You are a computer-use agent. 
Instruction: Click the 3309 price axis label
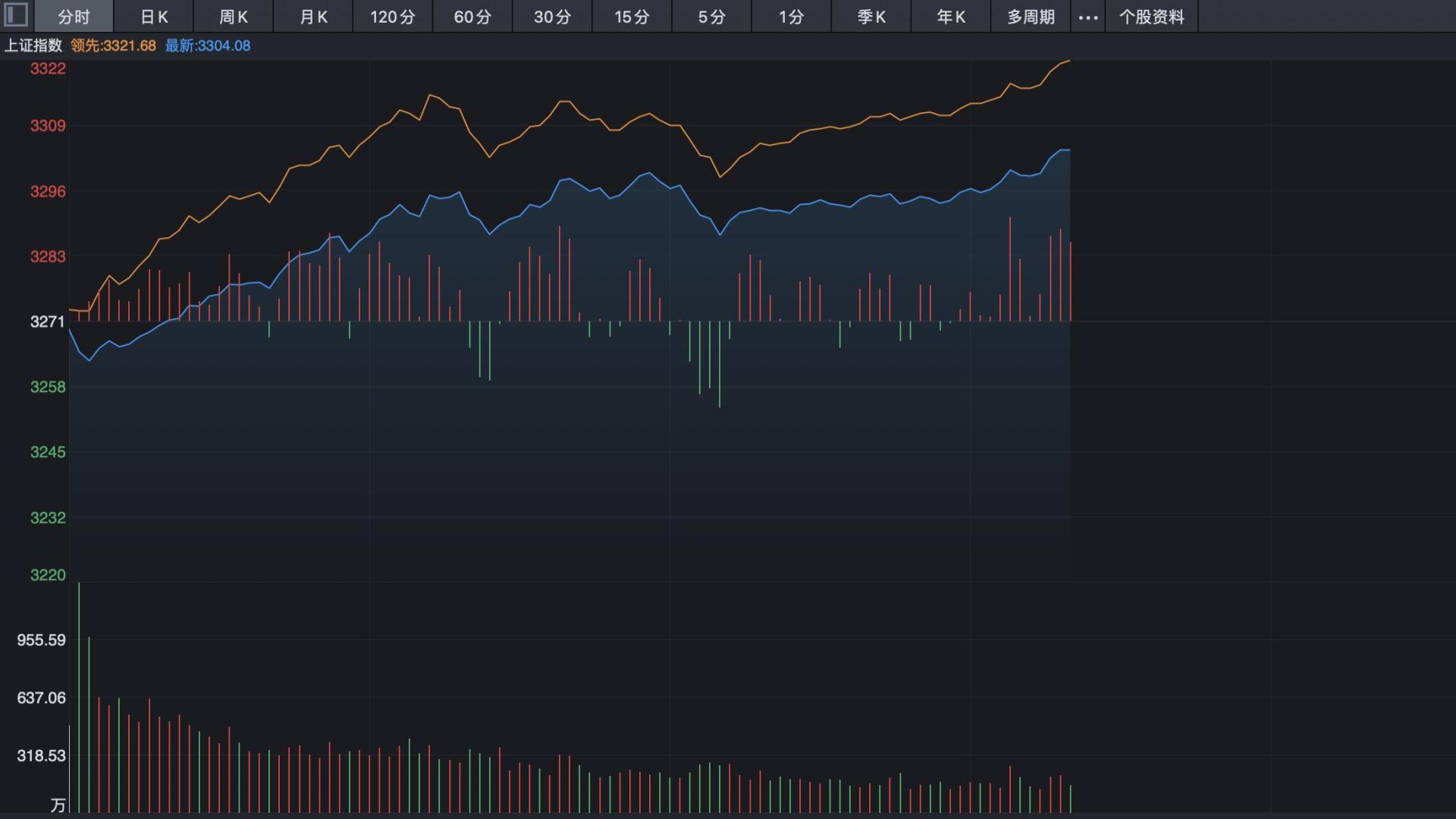(48, 126)
